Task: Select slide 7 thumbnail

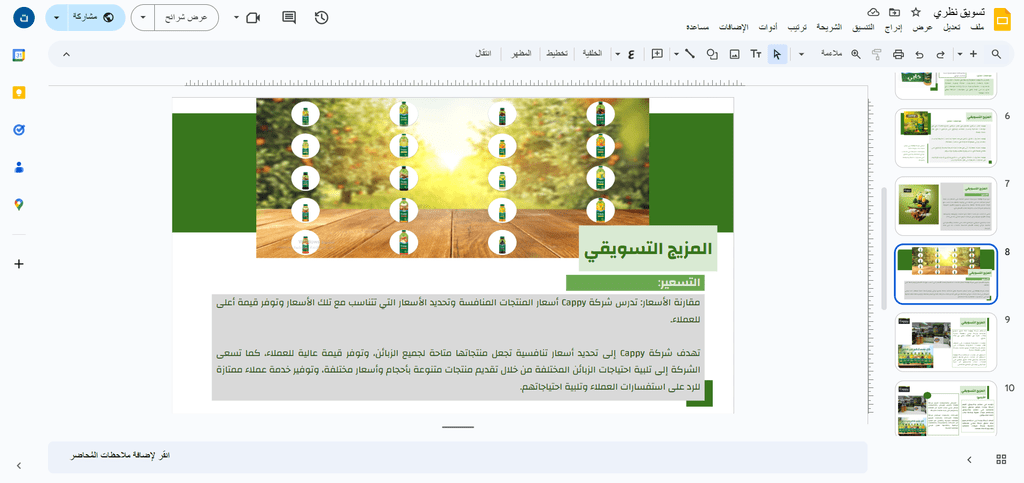Action: pos(946,206)
